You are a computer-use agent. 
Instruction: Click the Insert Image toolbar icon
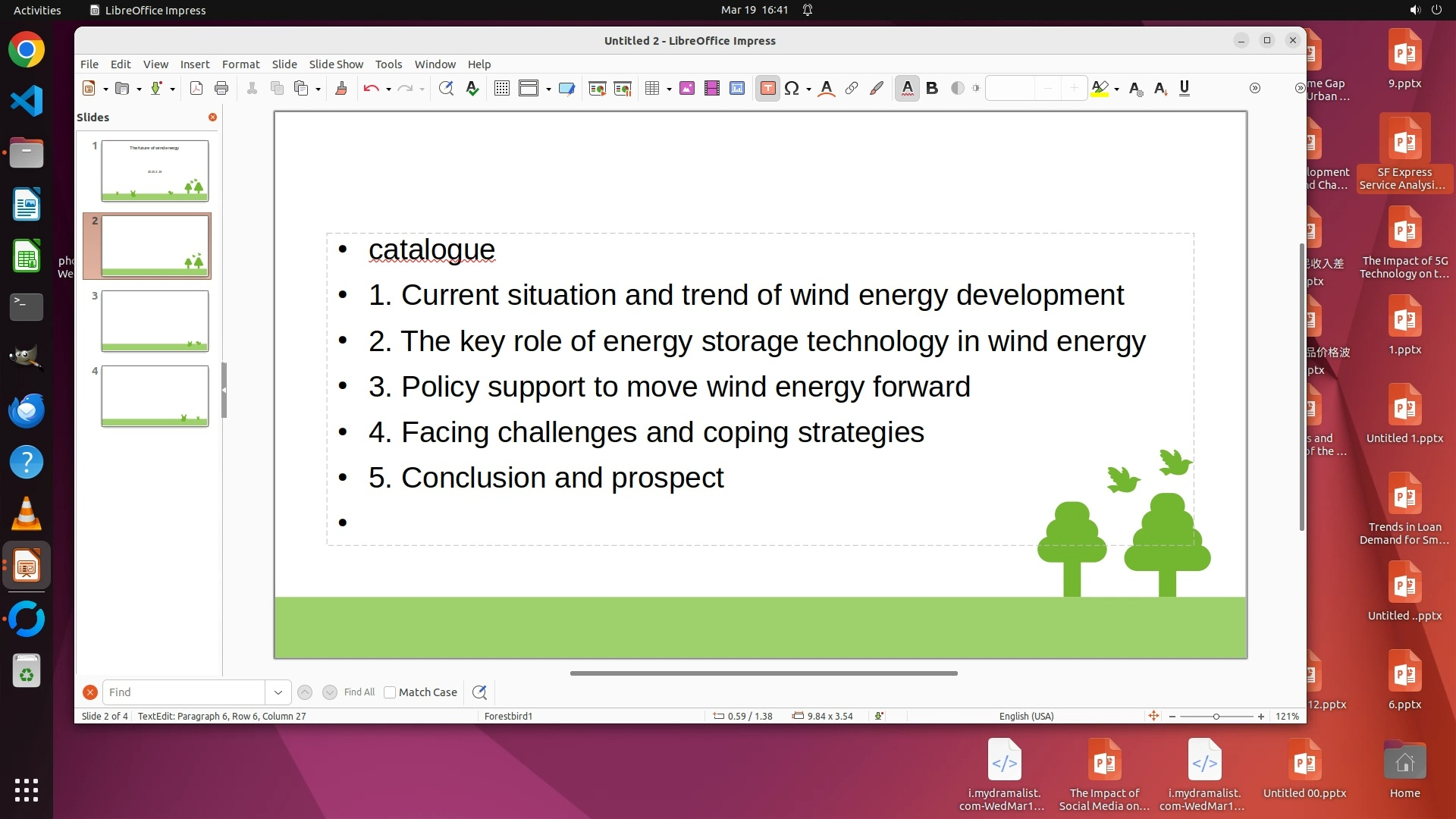click(687, 89)
